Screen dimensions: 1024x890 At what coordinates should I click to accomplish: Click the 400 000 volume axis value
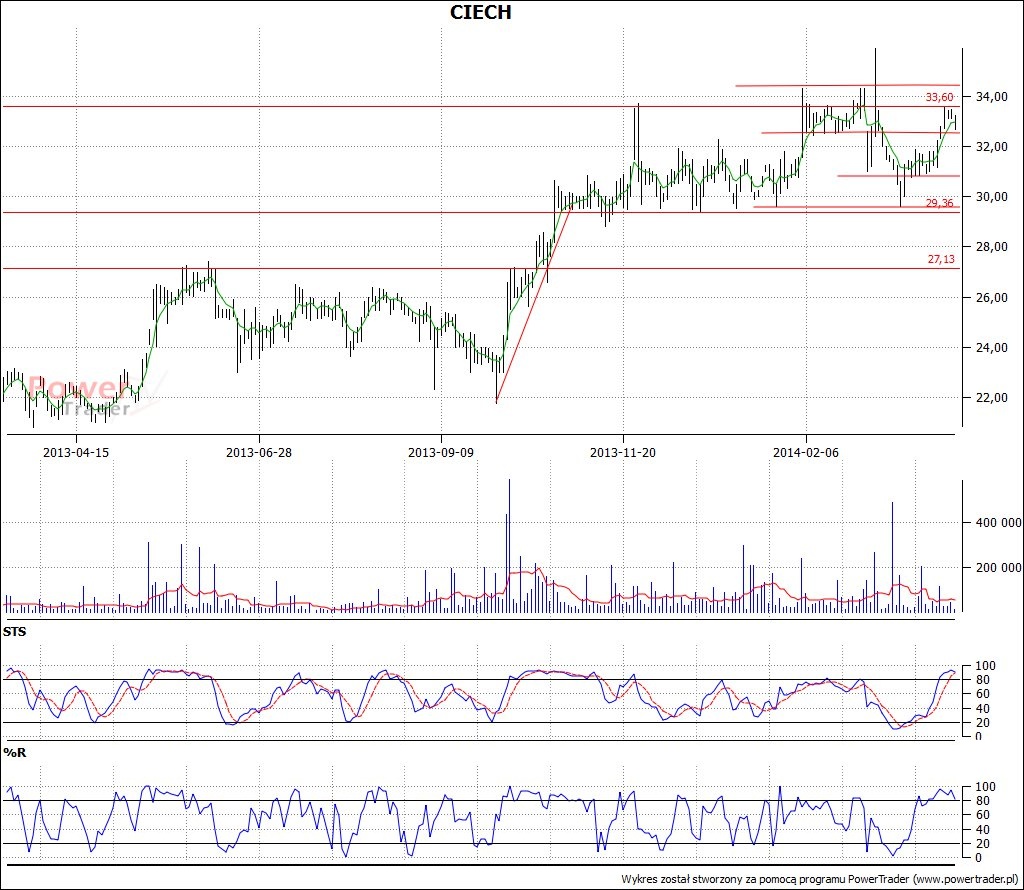(x=999, y=523)
